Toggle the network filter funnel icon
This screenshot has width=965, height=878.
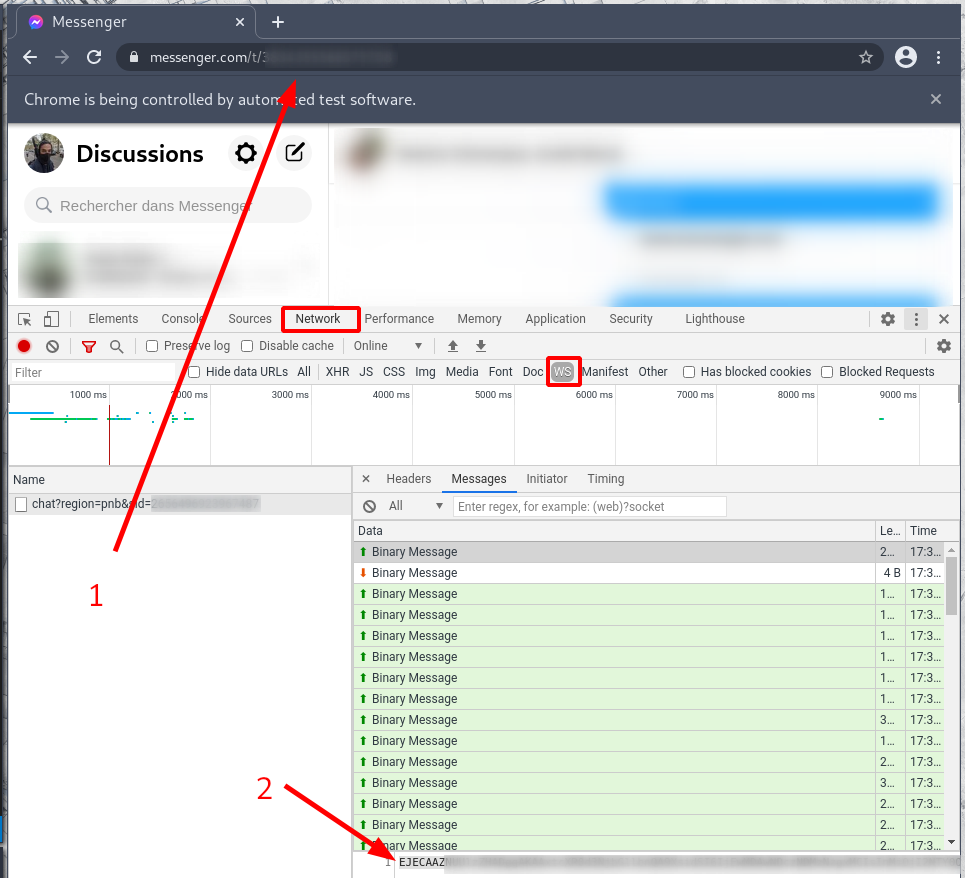click(x=89, y=346)
